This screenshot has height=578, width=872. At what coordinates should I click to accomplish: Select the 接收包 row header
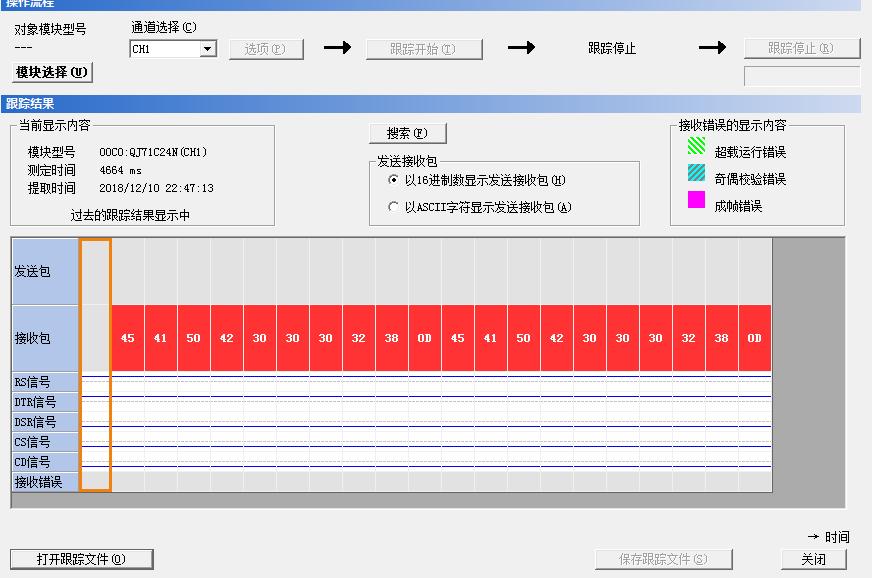click(45, 338)
